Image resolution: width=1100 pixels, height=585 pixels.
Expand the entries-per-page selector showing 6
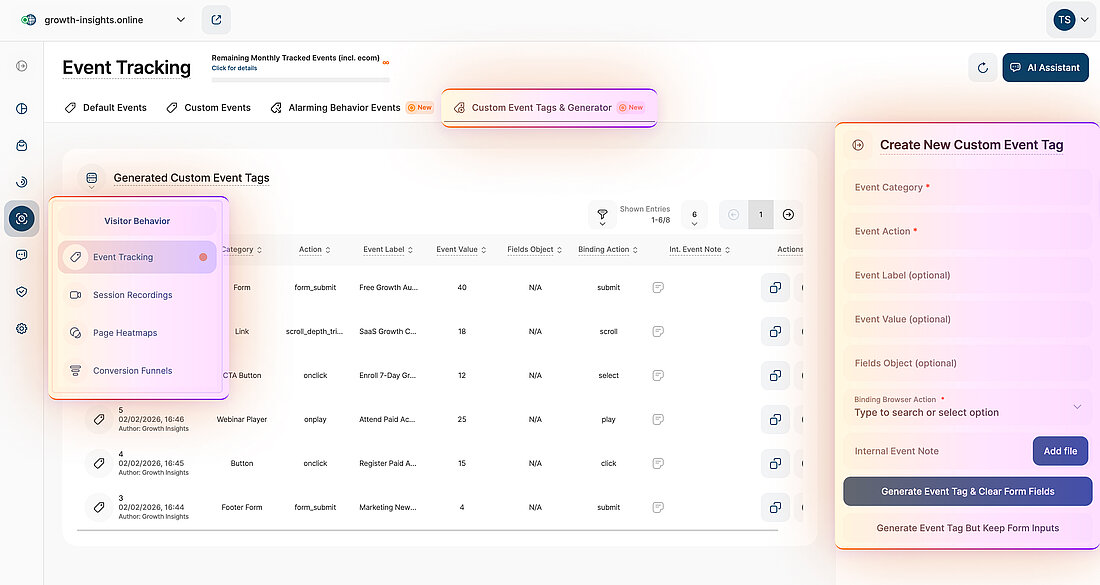[694, 214]
